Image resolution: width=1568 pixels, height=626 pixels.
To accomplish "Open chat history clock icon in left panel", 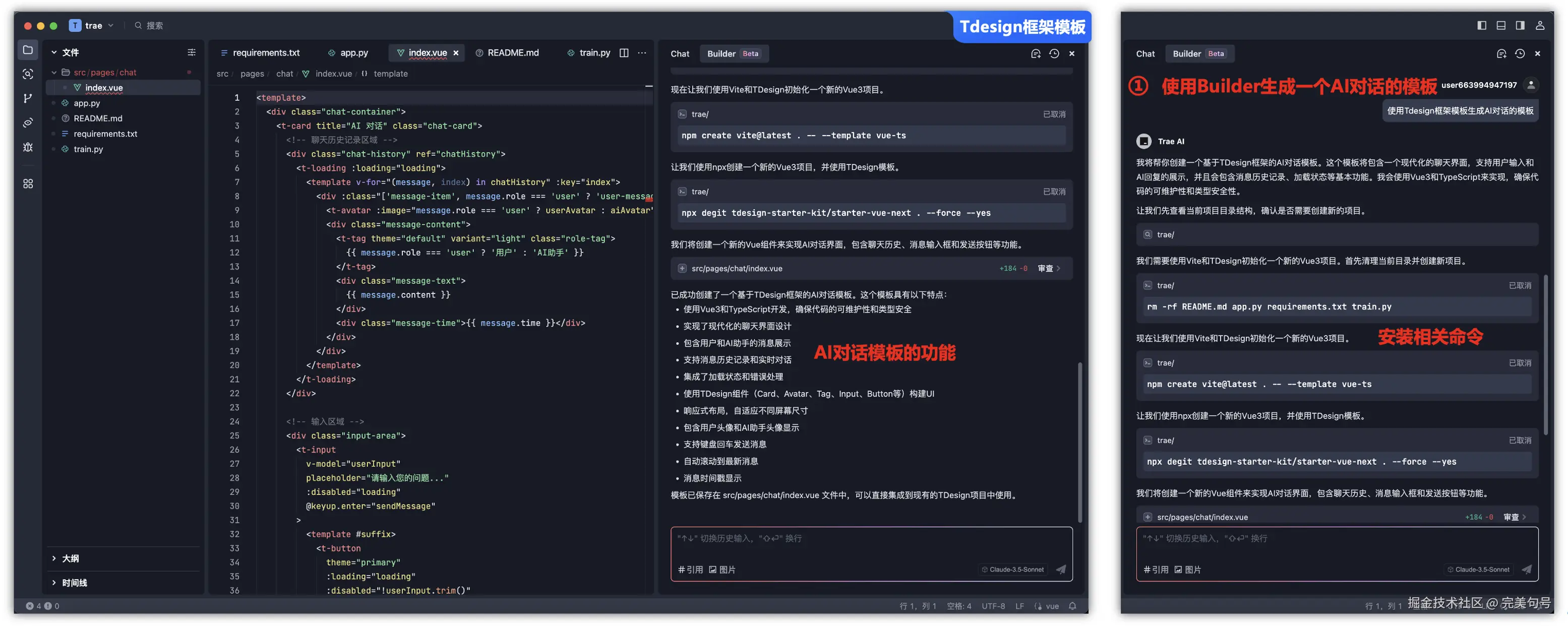I will [1054, 53].
